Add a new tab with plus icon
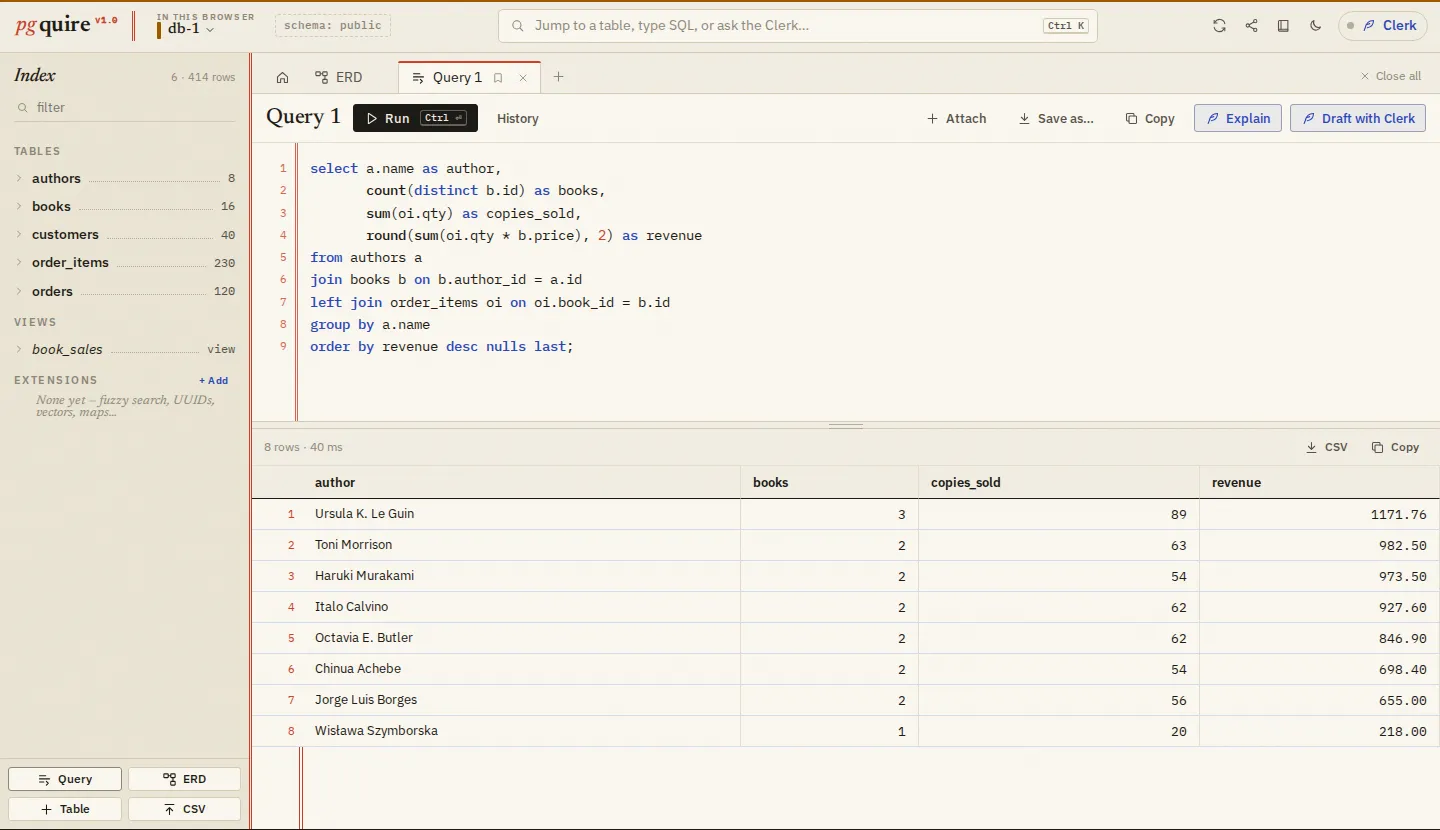 558,77
